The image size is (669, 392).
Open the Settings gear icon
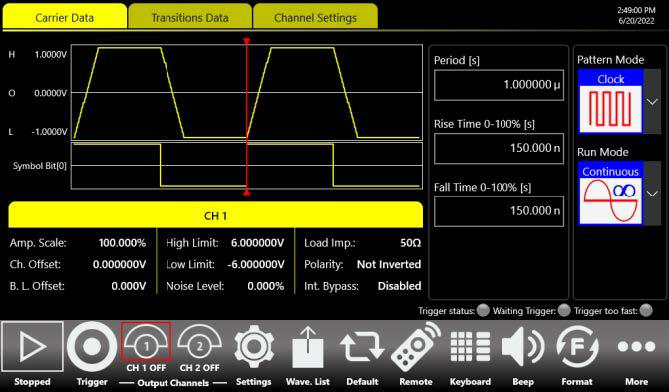[254, 347]
